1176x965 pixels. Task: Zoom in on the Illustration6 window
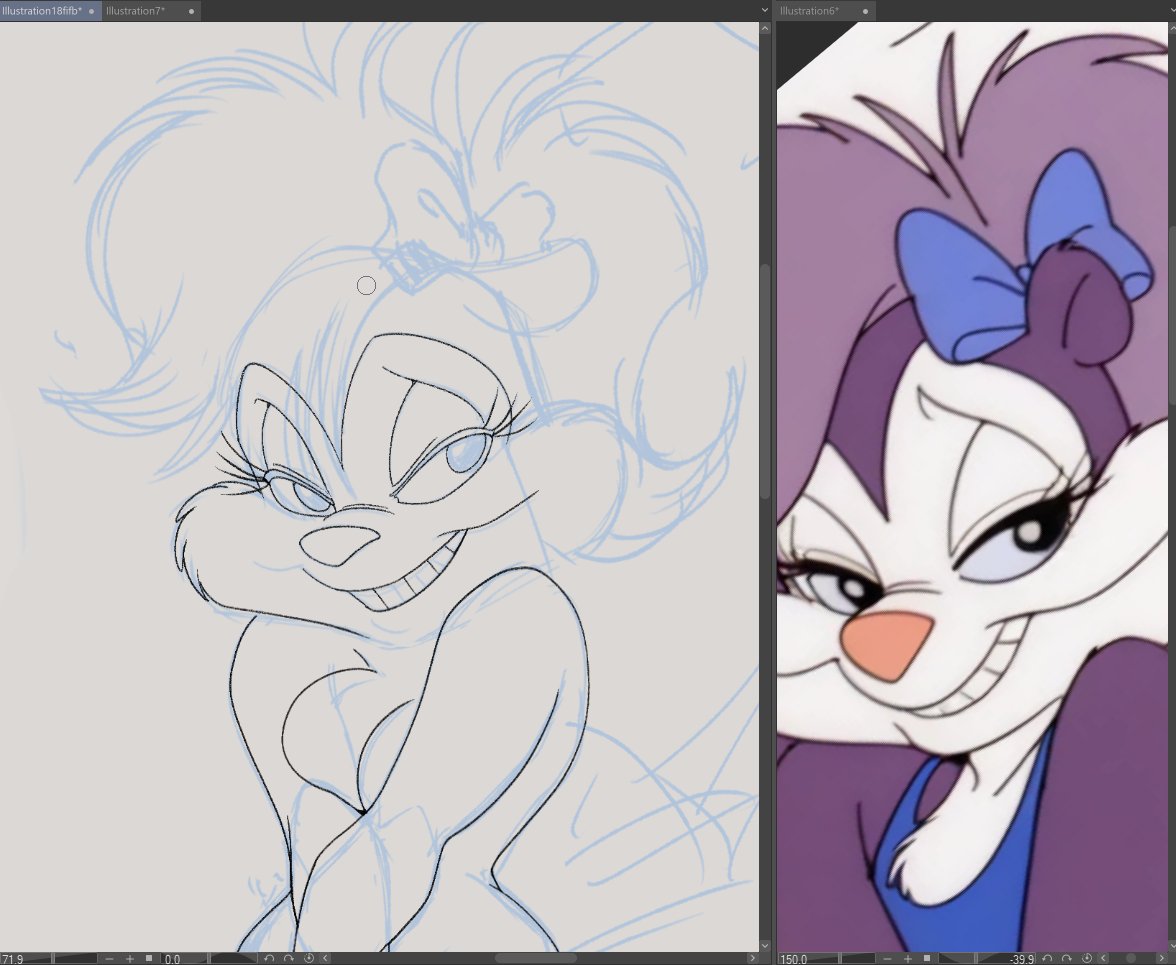[x=908, y=959]
